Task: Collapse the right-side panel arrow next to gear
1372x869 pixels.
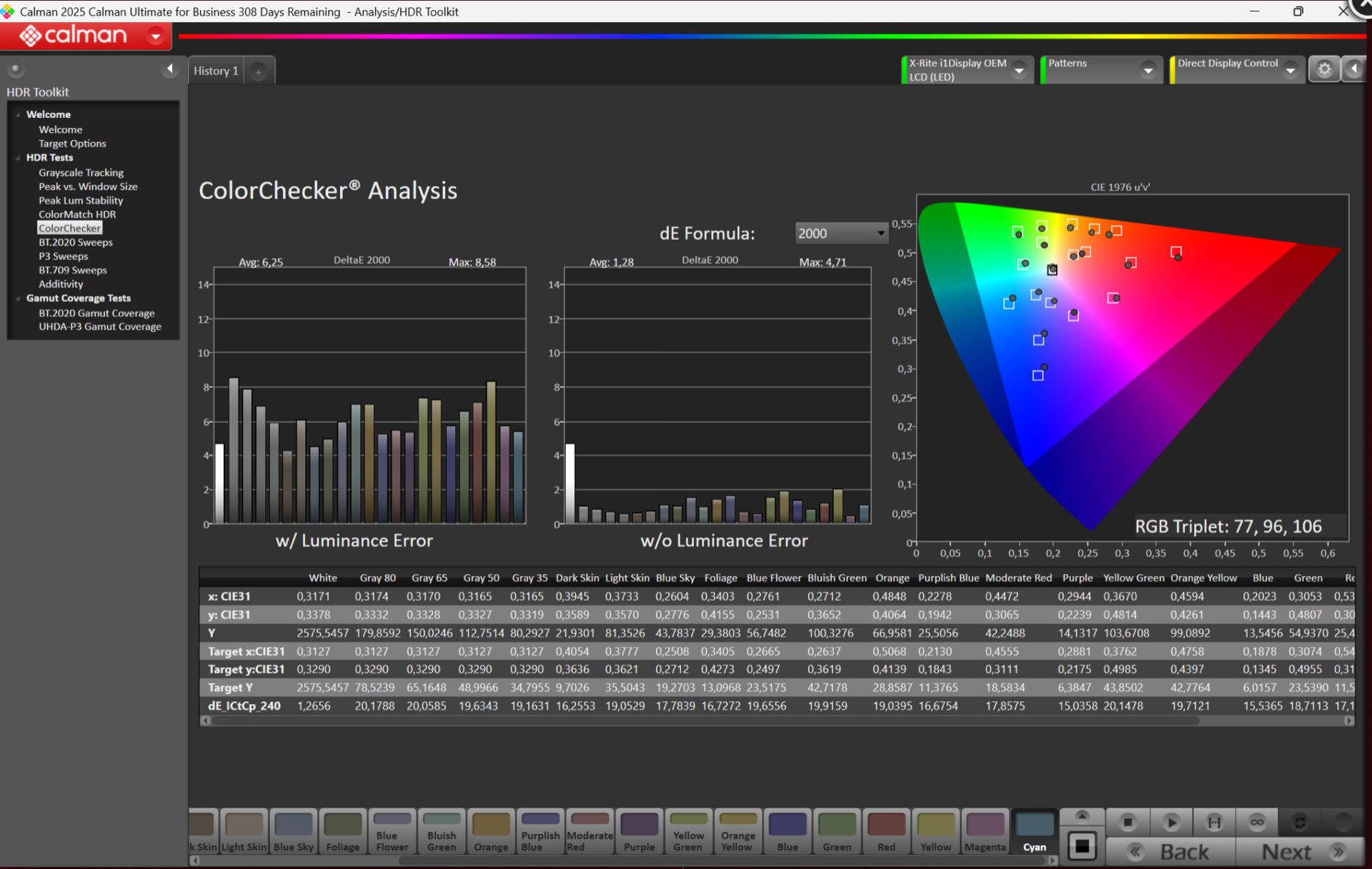Action: (x=1353, y=69)
